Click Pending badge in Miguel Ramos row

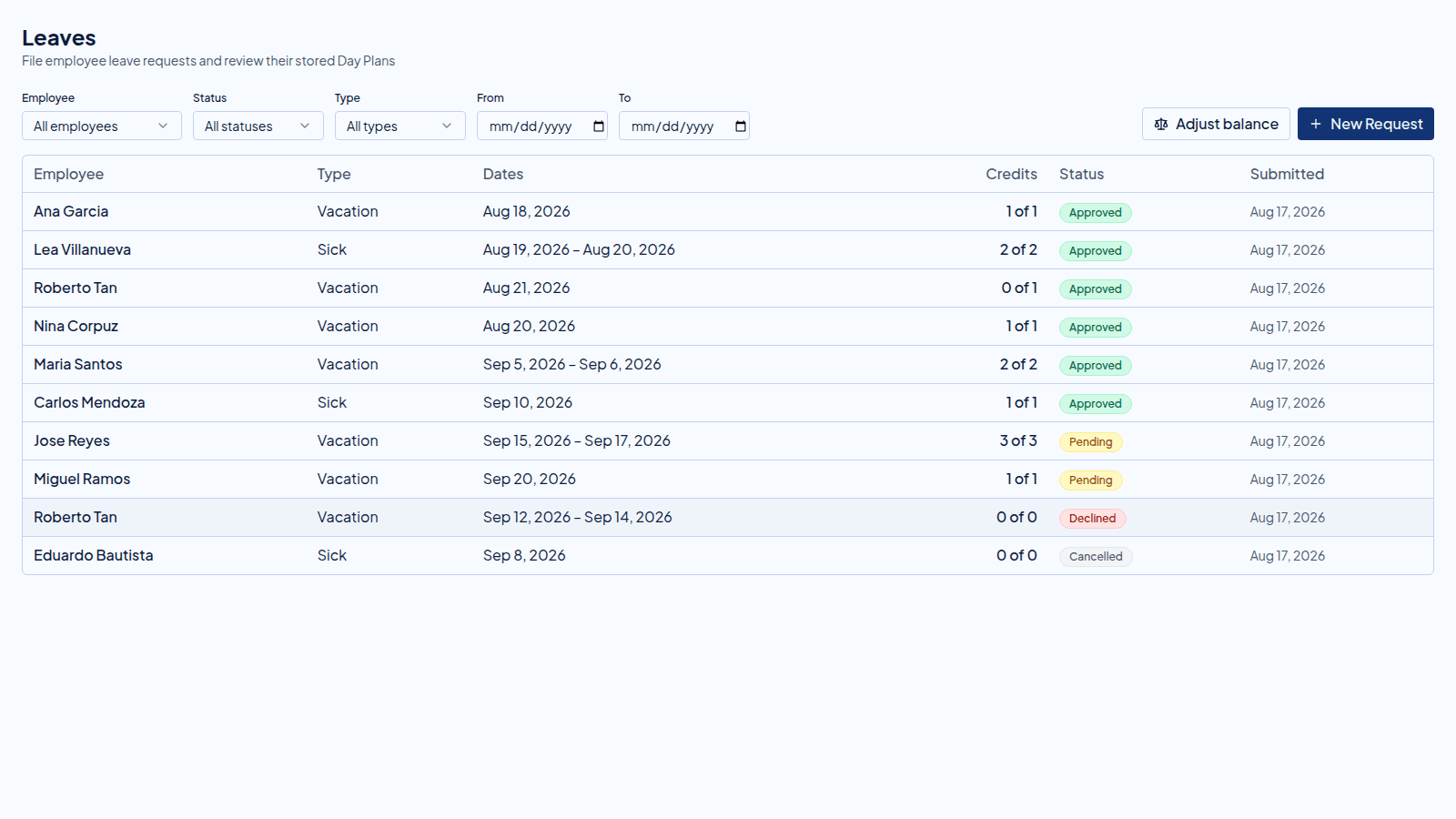[x=1090, y=480]
